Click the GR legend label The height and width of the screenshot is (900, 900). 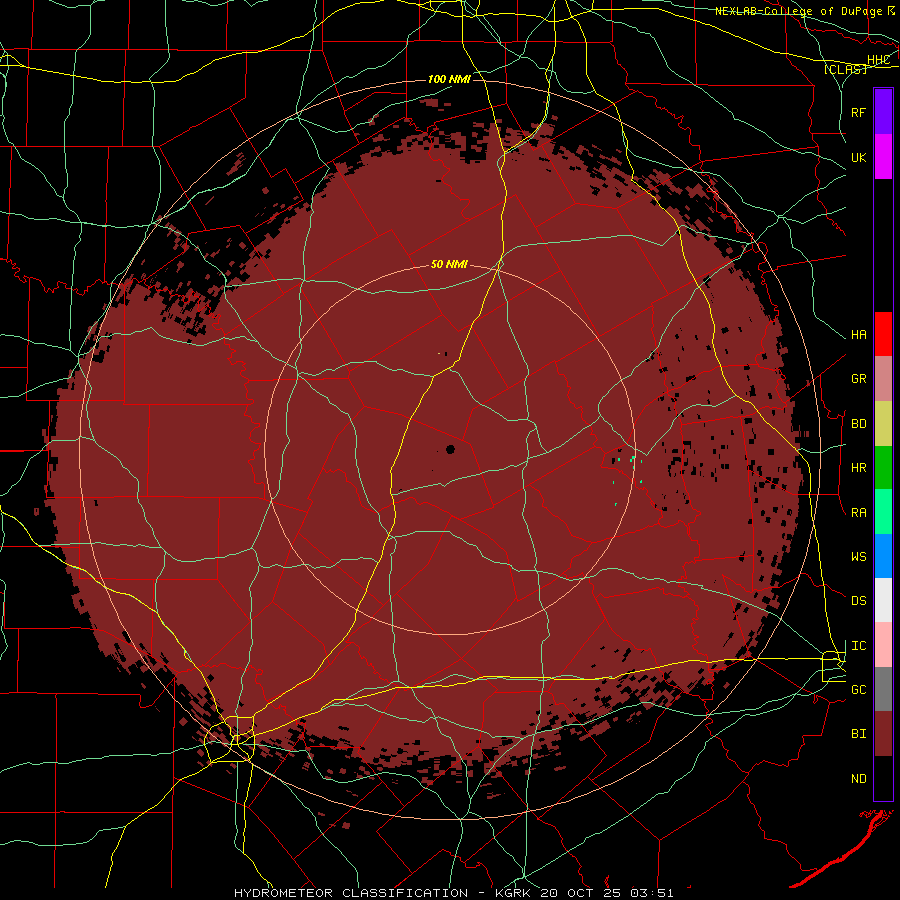pos(858,379)
